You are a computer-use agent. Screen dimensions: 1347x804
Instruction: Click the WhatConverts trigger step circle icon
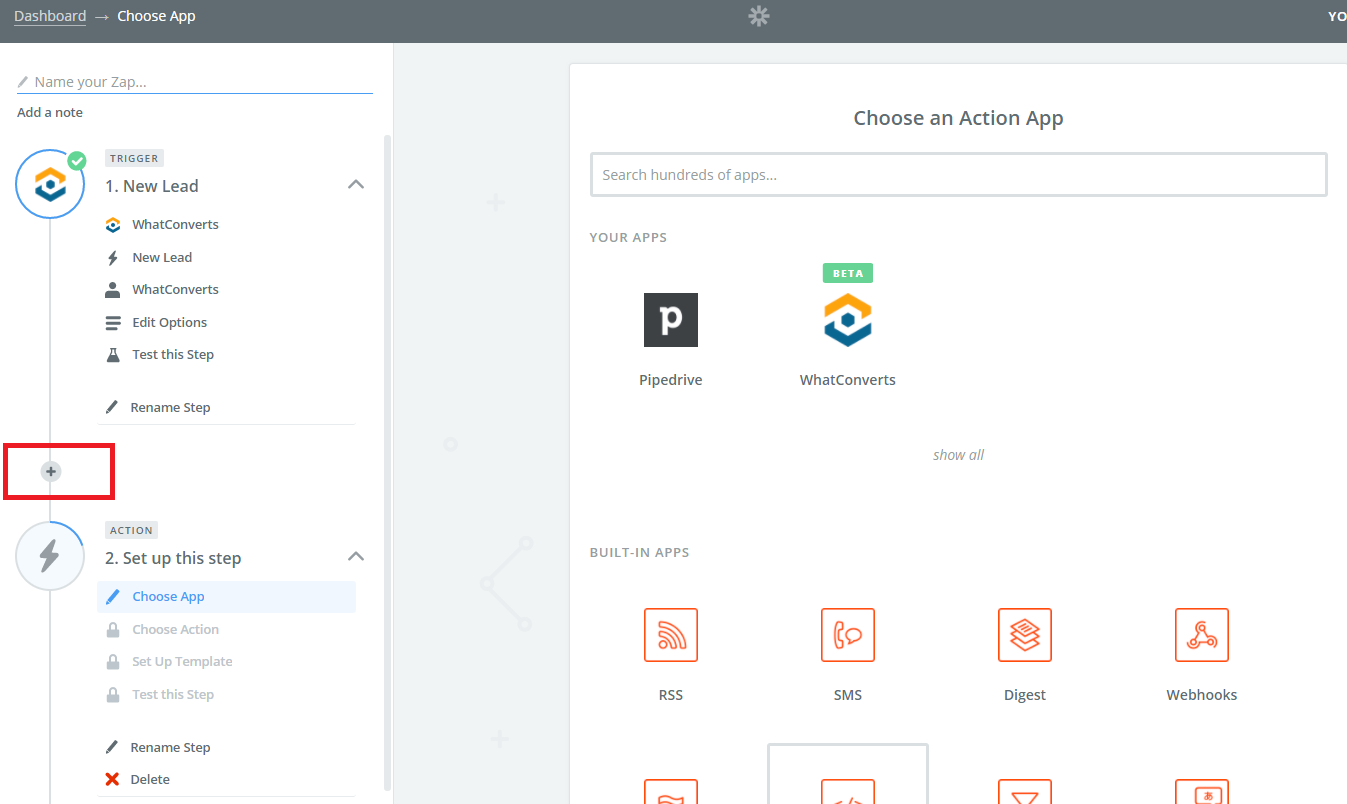coord(50,184)
